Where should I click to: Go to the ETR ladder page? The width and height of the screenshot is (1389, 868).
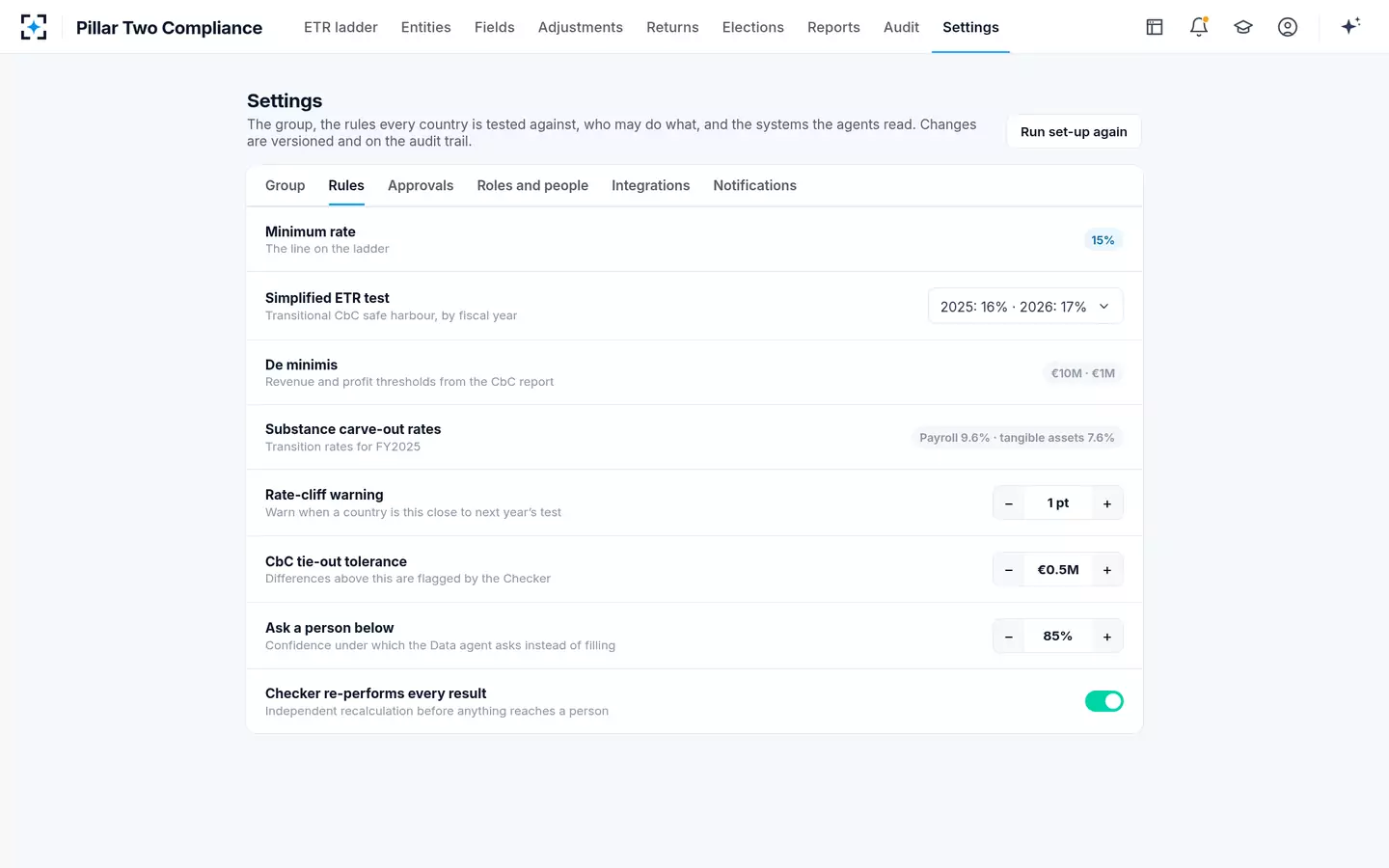(340, 27)
